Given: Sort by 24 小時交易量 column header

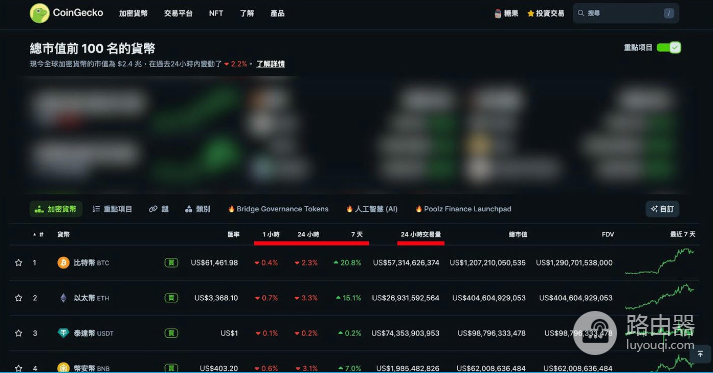Looking at the screenshot, I should click(421, 235).
